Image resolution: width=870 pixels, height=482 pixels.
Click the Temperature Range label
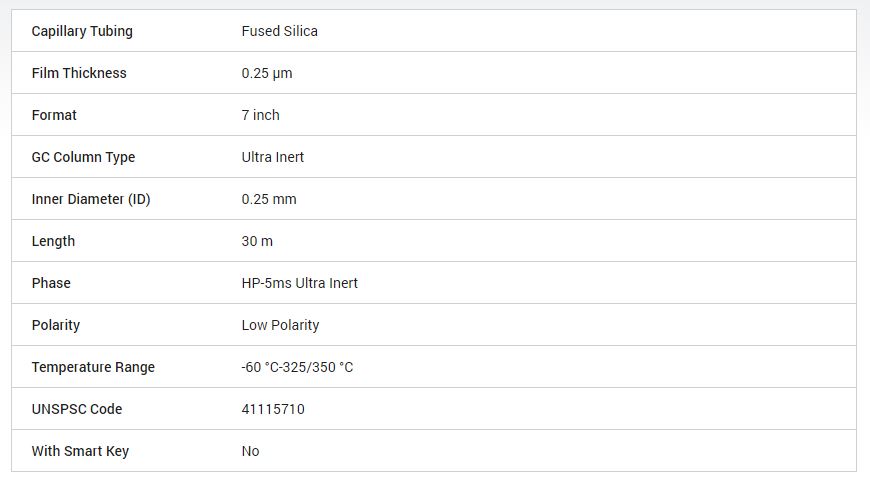tap(93, 367)
